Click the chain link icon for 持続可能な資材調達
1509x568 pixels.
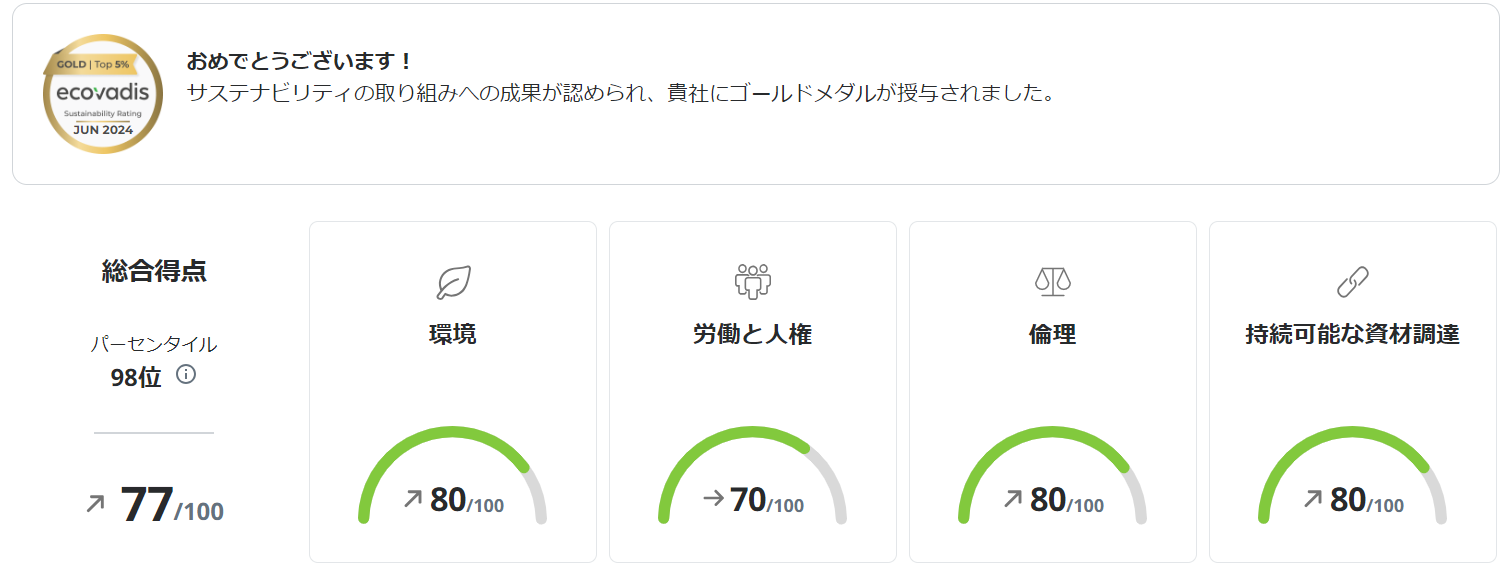tap(1352, 283)
